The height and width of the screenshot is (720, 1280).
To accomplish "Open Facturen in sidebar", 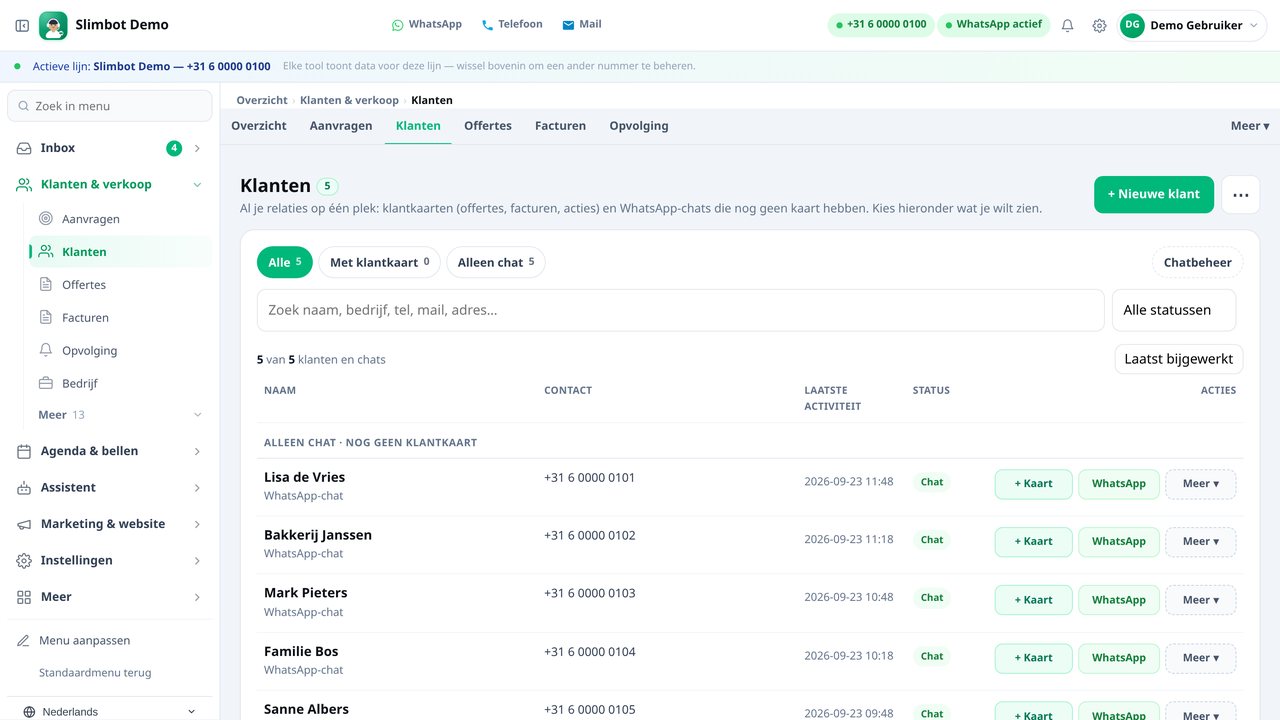I will click(x=120, y=318).
